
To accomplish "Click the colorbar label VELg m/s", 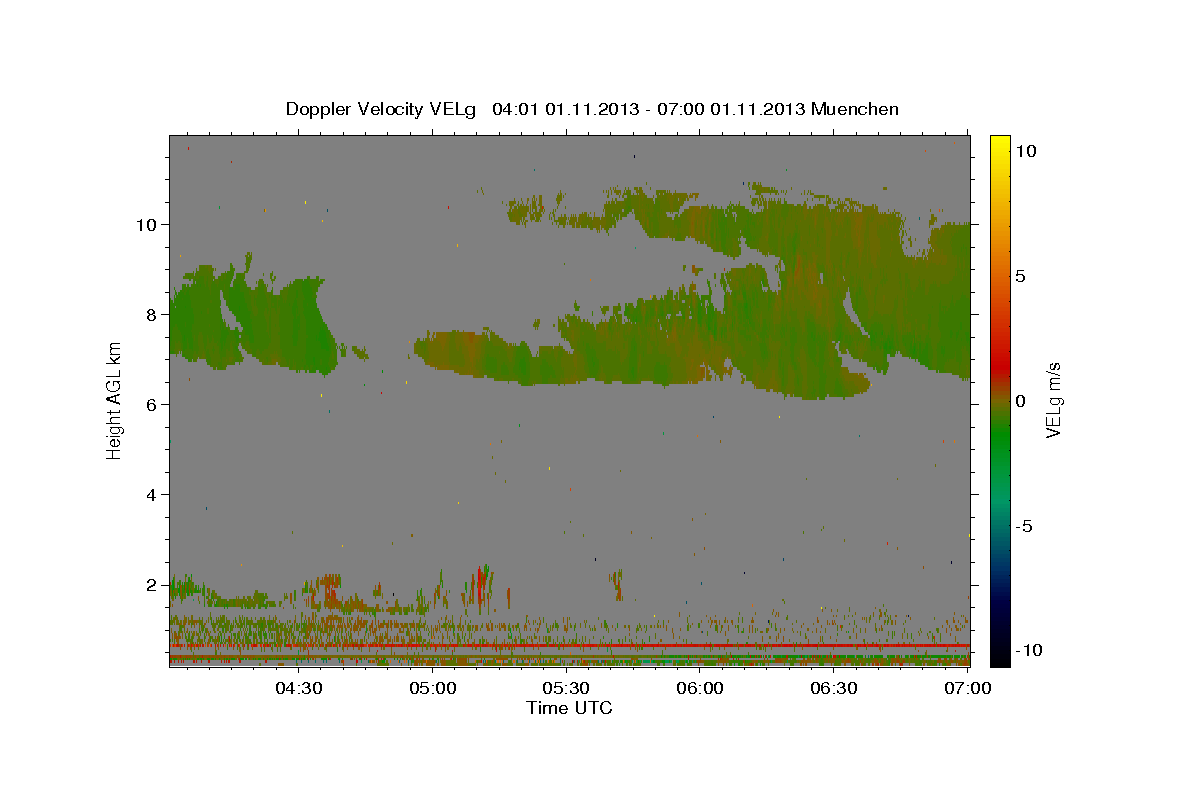I will pyautogui.click(x=1054, y=400).
